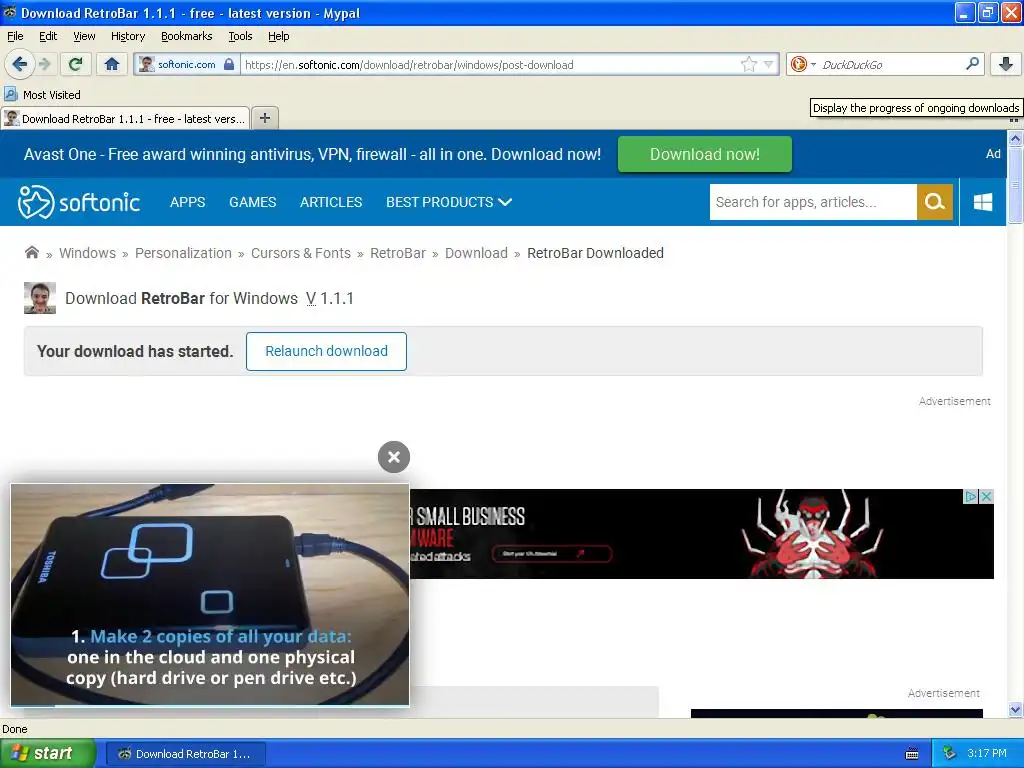
Task: Click the Forward arrow button
Action: 45,64
